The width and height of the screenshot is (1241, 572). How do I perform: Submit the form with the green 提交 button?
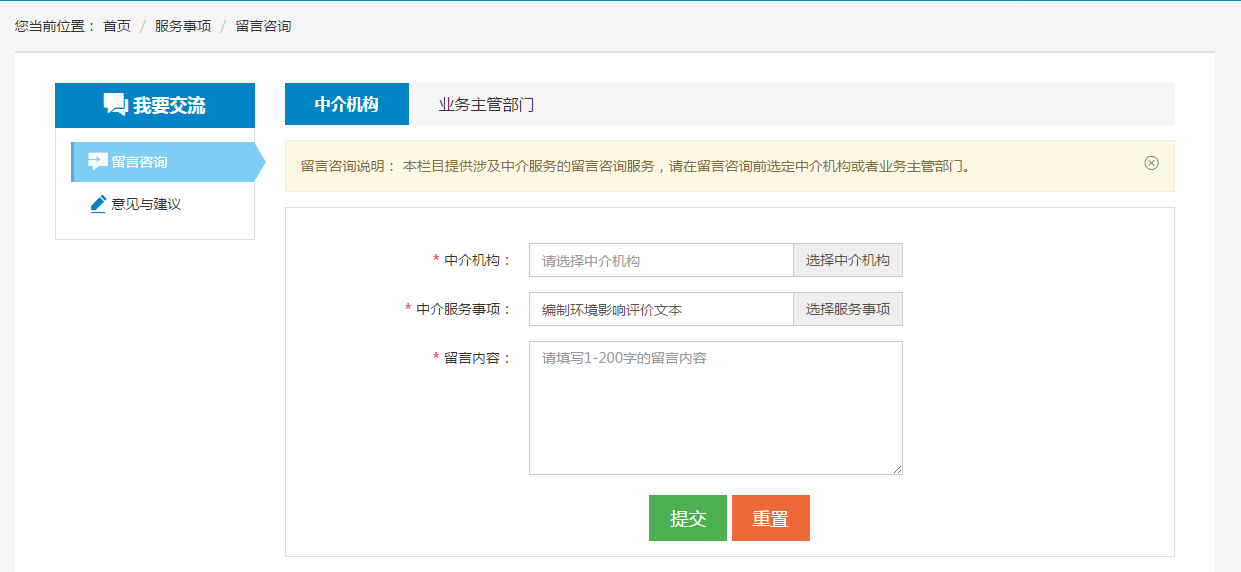click(x=688, y=518)
